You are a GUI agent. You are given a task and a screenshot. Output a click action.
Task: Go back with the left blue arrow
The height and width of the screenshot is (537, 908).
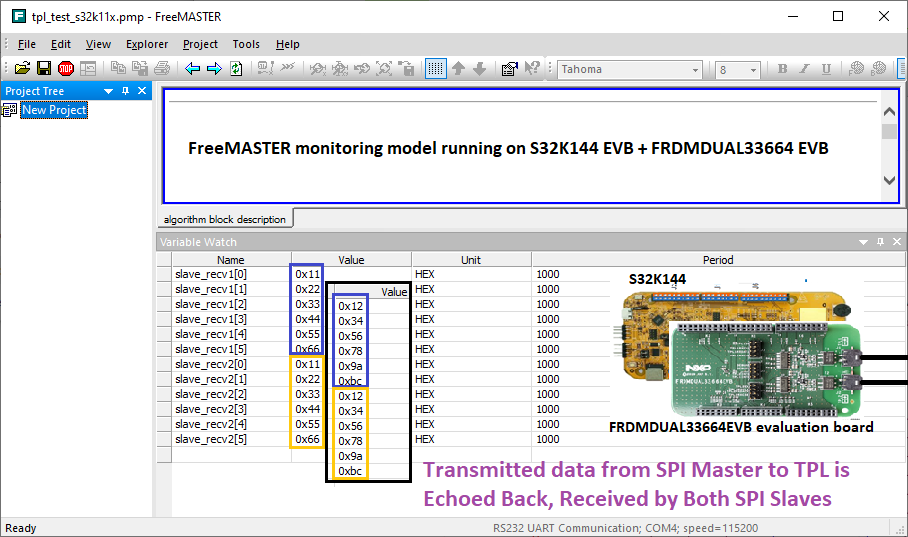click(192, 68)
